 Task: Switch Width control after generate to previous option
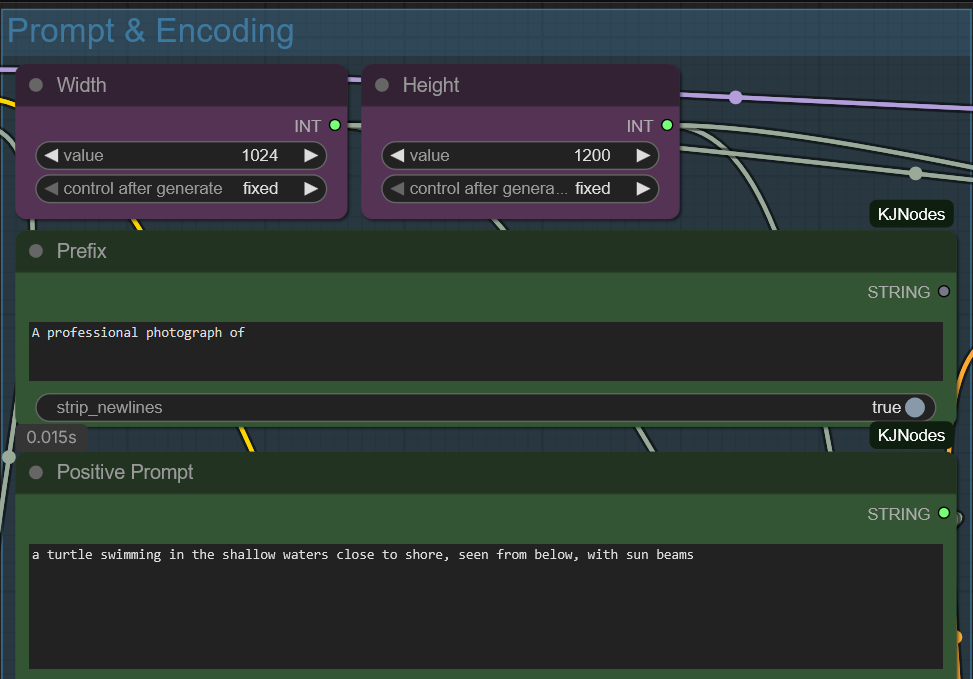pos(51,189)
